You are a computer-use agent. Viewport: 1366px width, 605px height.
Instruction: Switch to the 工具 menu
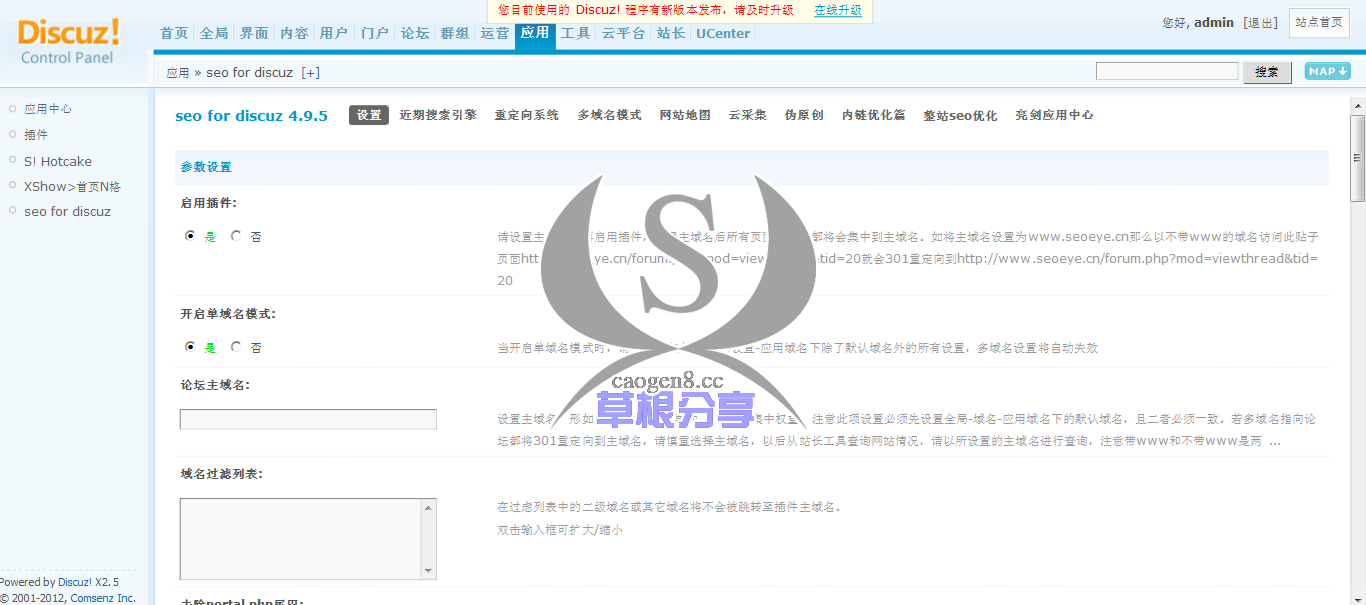tap(575, 33)
